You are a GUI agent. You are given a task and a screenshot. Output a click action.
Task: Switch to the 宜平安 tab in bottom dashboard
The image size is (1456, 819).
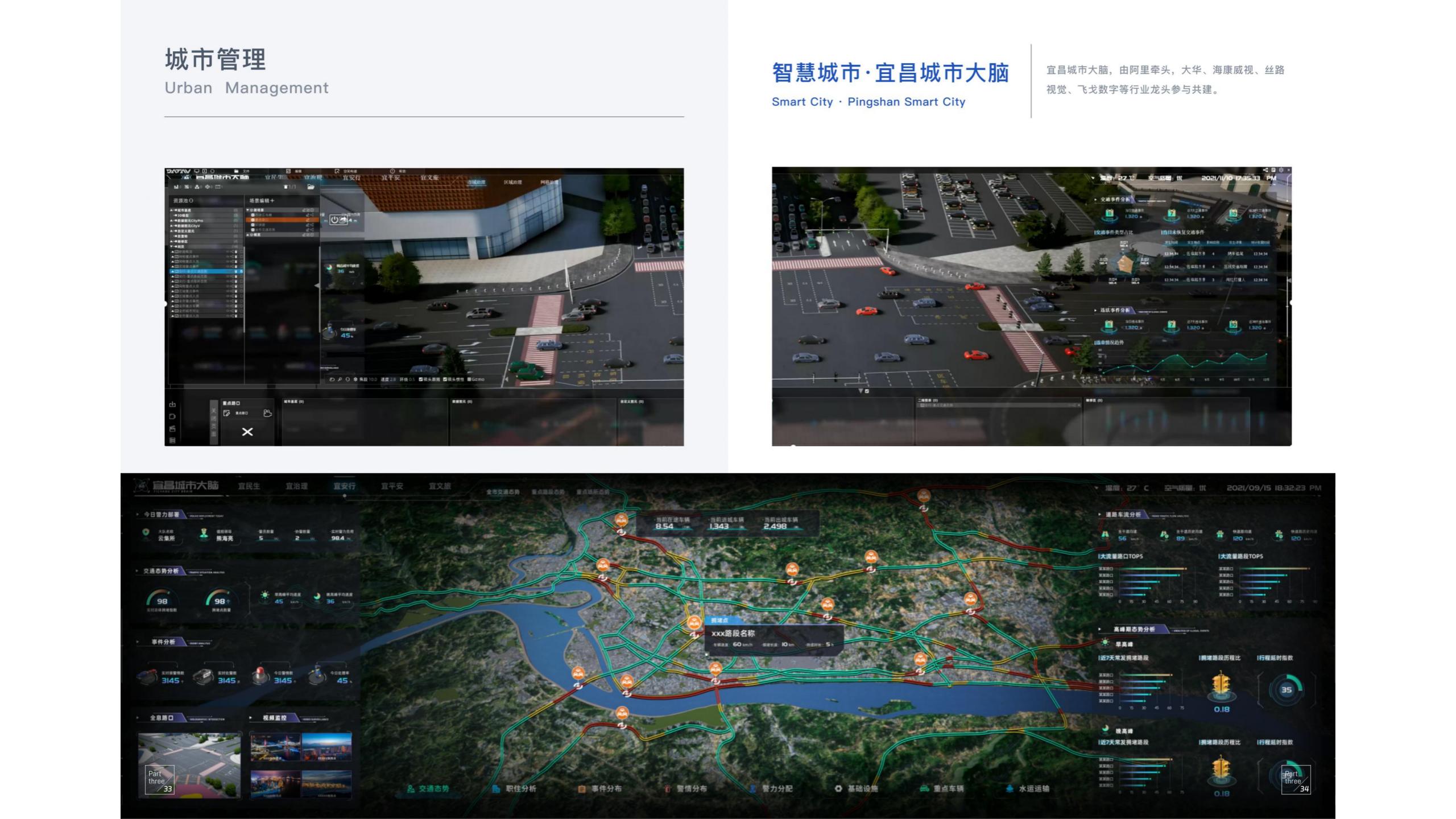click(x=392, y=486)
